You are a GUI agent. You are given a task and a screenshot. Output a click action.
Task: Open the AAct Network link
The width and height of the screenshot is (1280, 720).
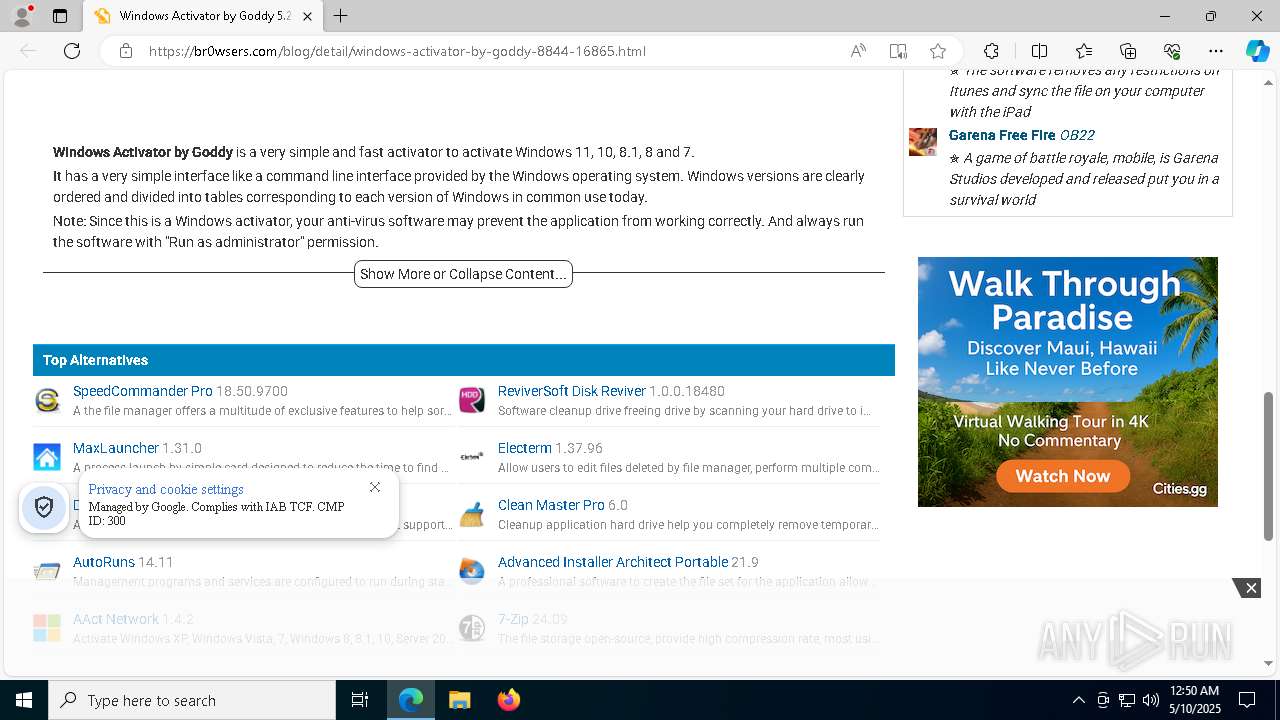pyautogui.click(x=116, y=619)
